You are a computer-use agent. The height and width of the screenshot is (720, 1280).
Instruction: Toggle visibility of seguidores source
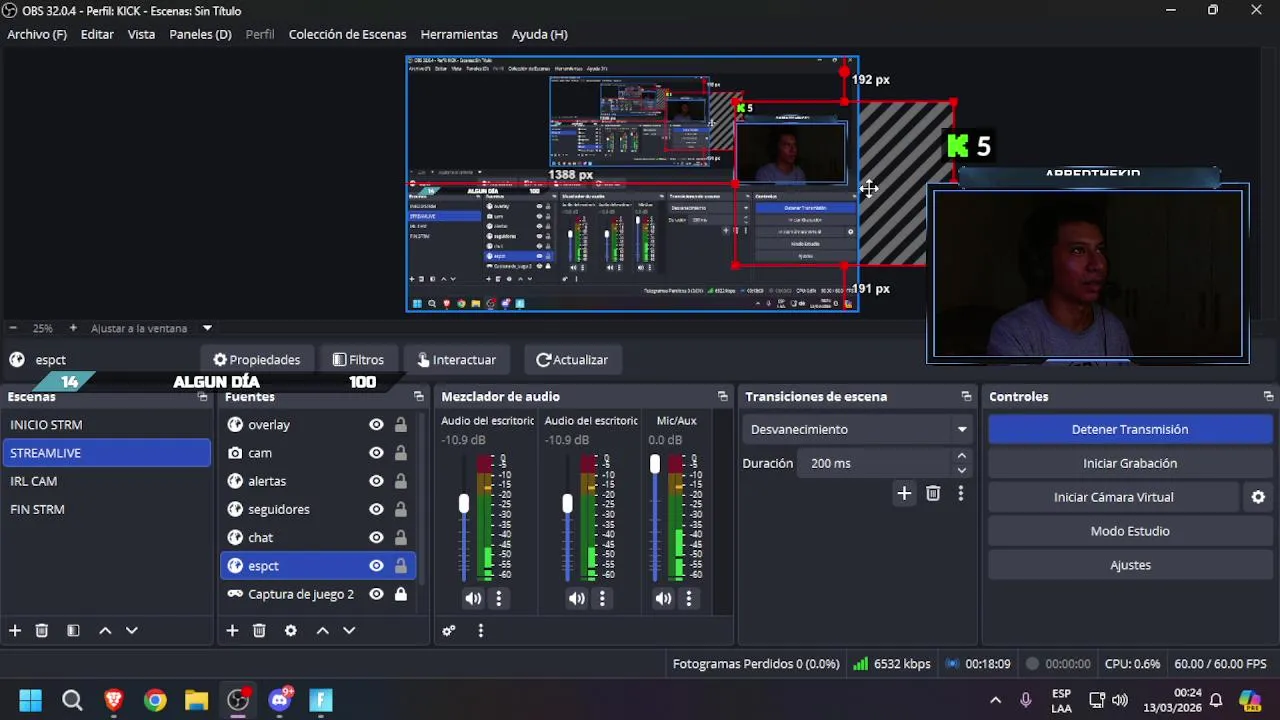(376, 509)
